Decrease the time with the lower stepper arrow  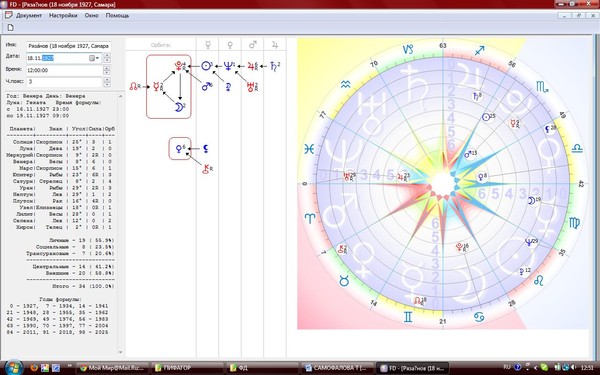pyautogui.click(x=107, y=73)
